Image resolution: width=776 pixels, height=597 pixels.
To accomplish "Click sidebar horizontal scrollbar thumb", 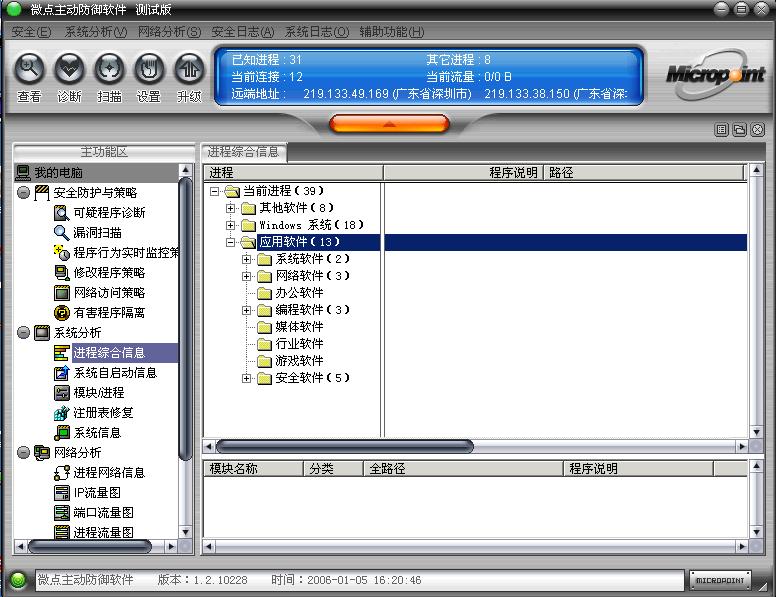I will pos(90,547).
